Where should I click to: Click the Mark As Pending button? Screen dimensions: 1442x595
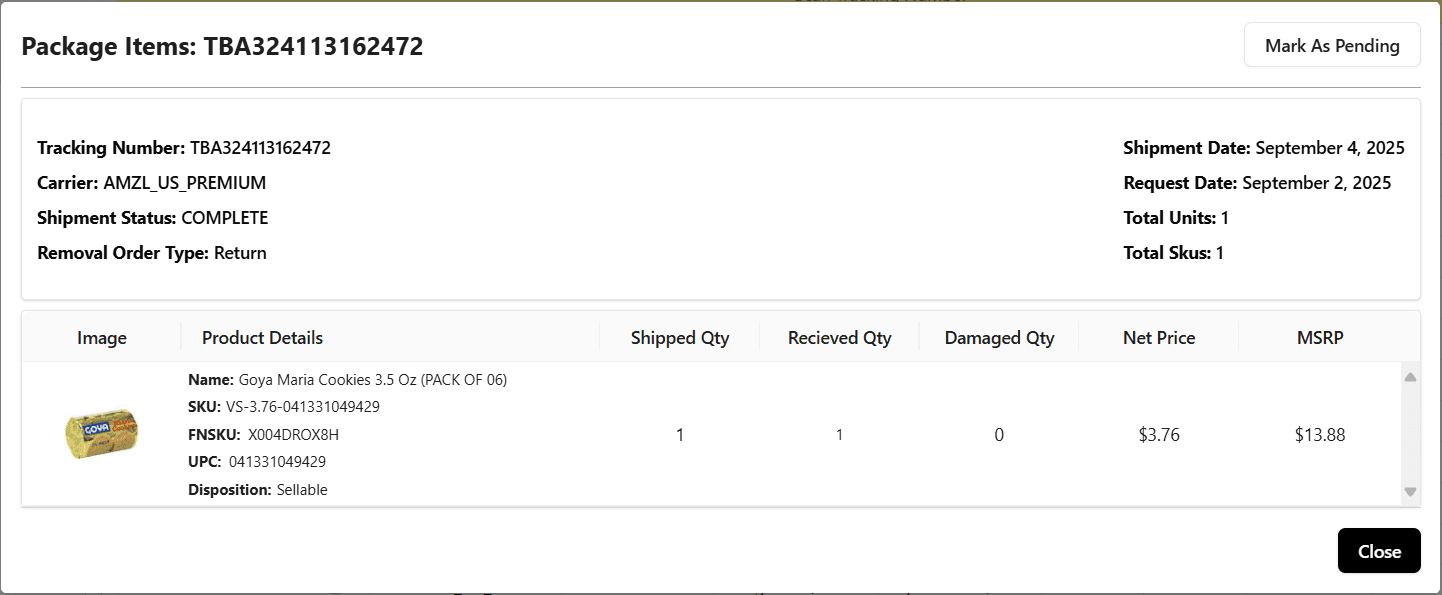pos(1332,45)
